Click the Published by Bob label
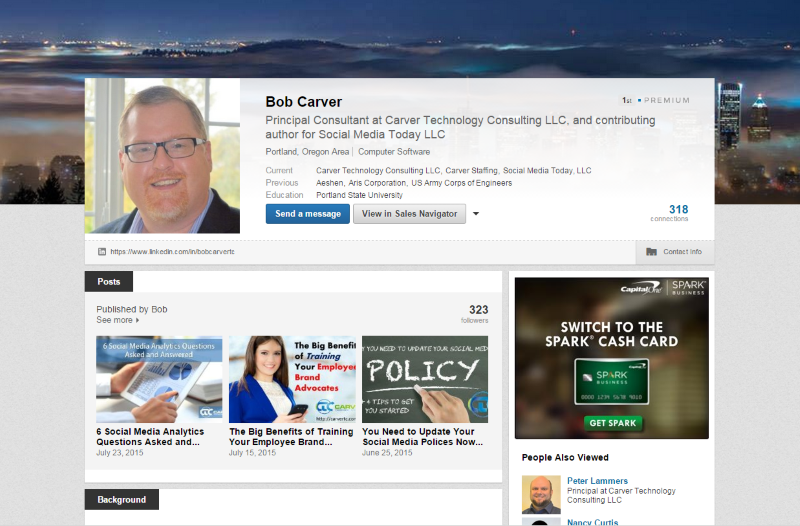The height and width of the screenshot is (526, 800). point(132,309)
